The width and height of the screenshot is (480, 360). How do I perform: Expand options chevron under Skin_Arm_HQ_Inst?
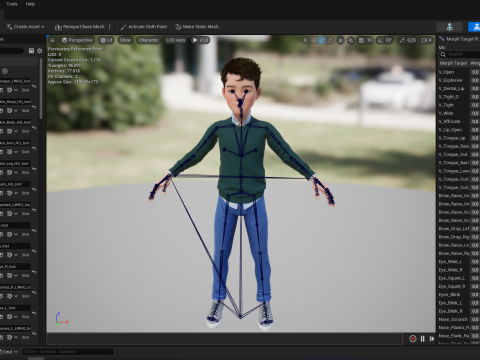[x=16, y=152]
